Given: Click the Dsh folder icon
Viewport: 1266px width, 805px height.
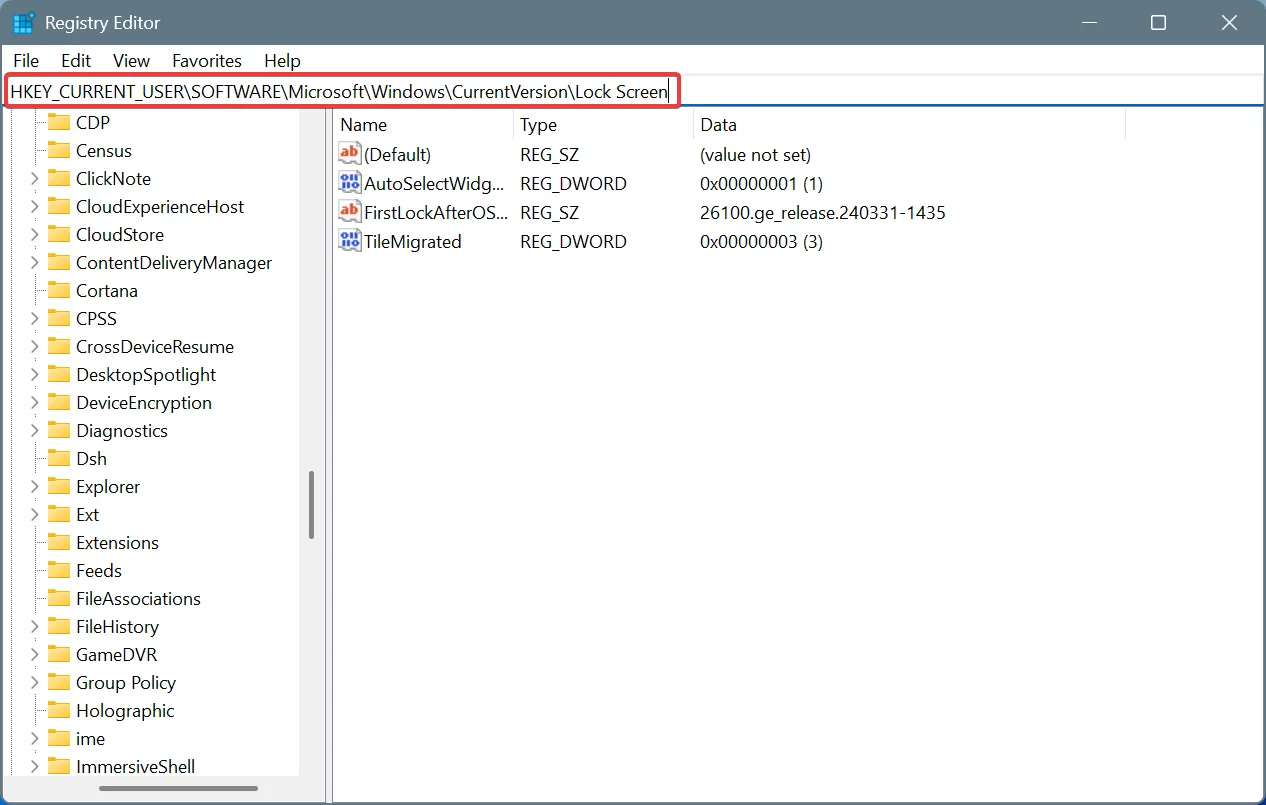Looking at the screenshot, I should coord(59,458).
